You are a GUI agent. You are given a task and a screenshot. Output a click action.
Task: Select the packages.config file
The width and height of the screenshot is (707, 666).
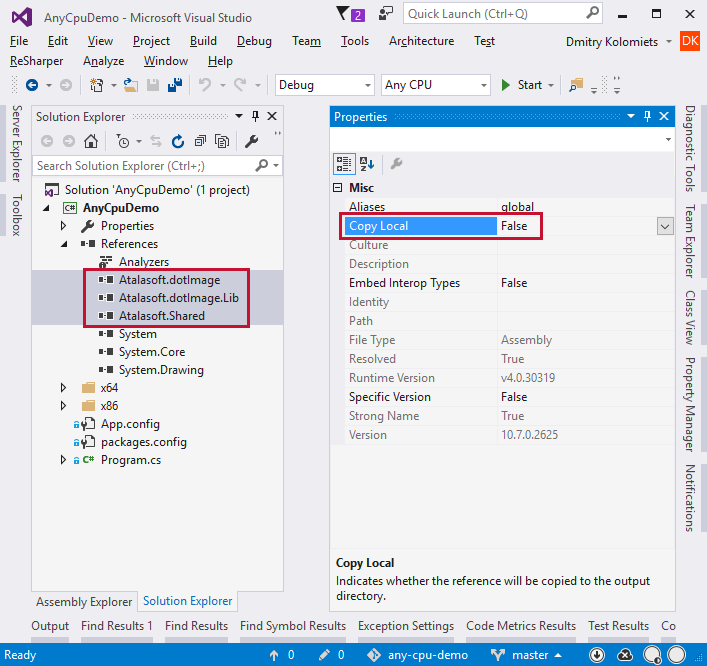(x=143, y=442)
